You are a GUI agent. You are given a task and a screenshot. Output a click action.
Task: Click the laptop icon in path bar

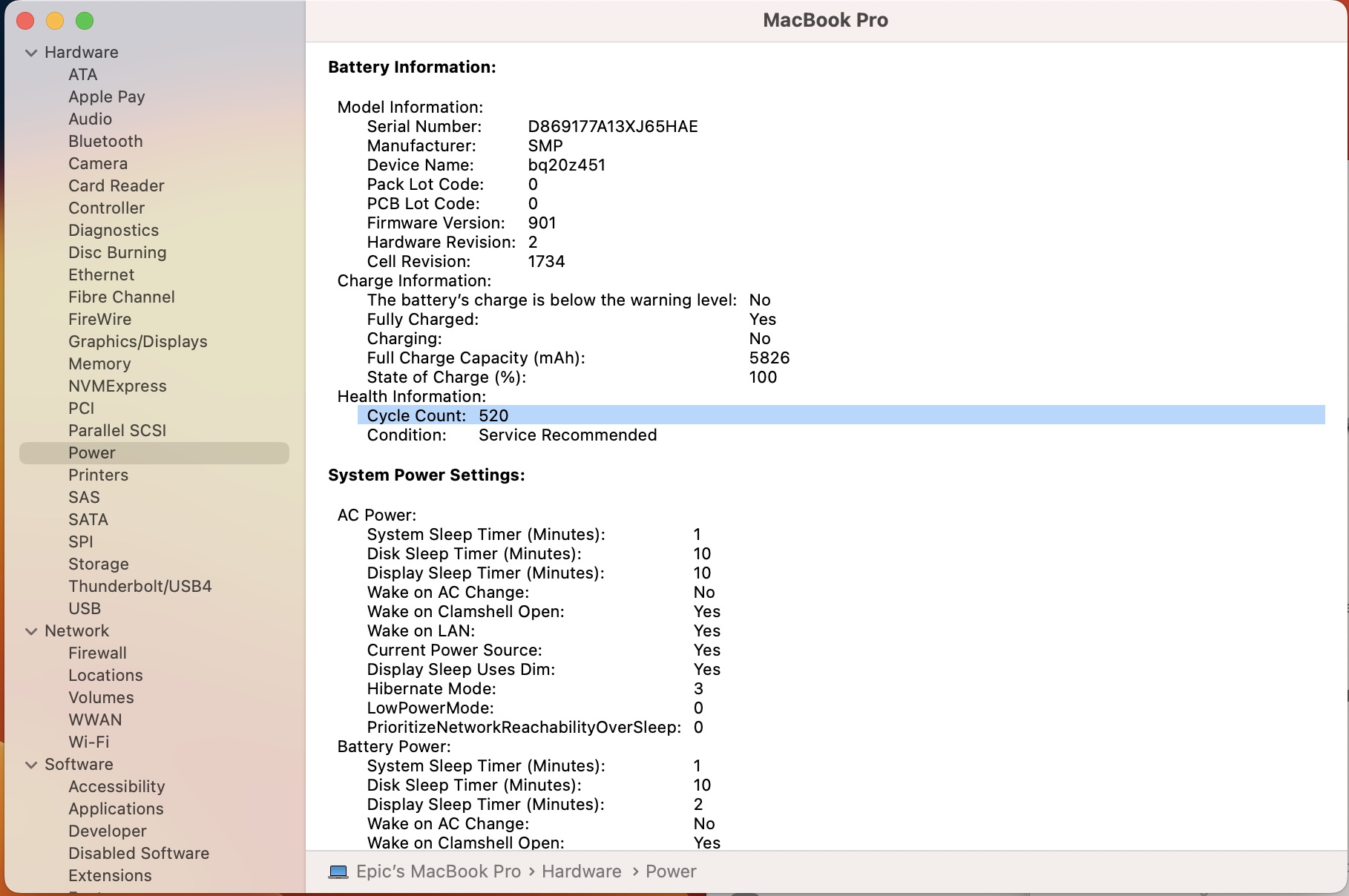coord(338,872)
